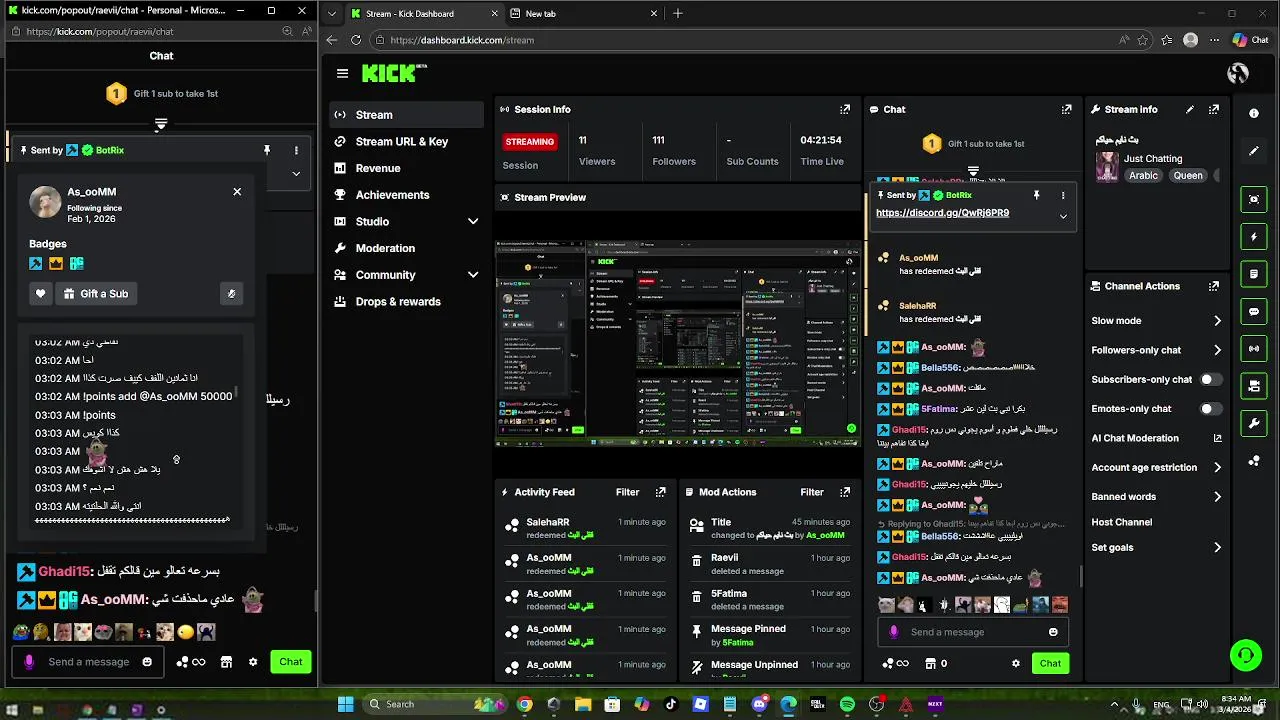This screenshot has width=1280, height=720.
Task: Open Spotify from the taskbar
Action: (x=847, y=704)
